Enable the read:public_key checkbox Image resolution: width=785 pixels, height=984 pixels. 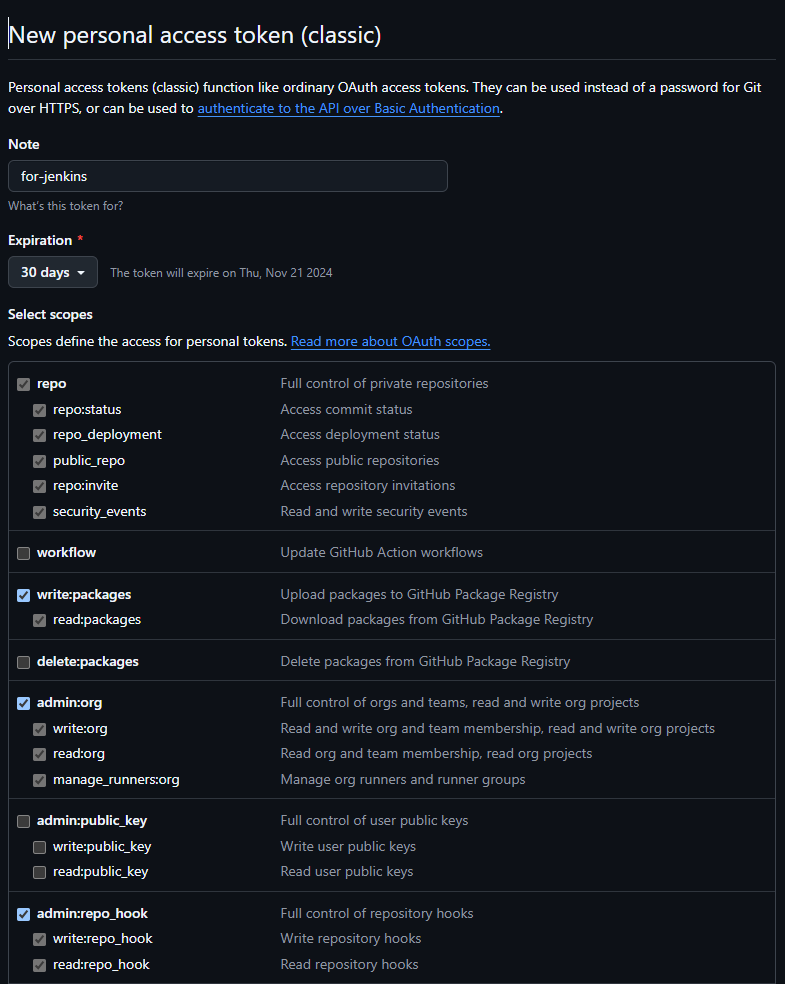point(40,872)
